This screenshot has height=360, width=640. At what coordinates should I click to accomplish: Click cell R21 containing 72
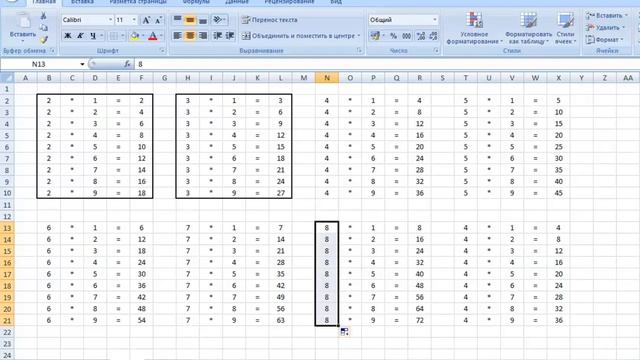click(420, 320)
